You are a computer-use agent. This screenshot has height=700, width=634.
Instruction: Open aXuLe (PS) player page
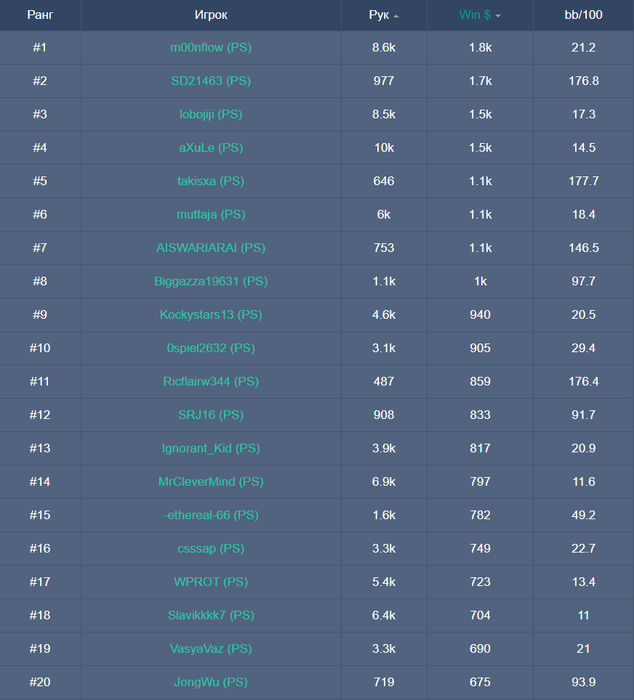(x=211, y=148)
